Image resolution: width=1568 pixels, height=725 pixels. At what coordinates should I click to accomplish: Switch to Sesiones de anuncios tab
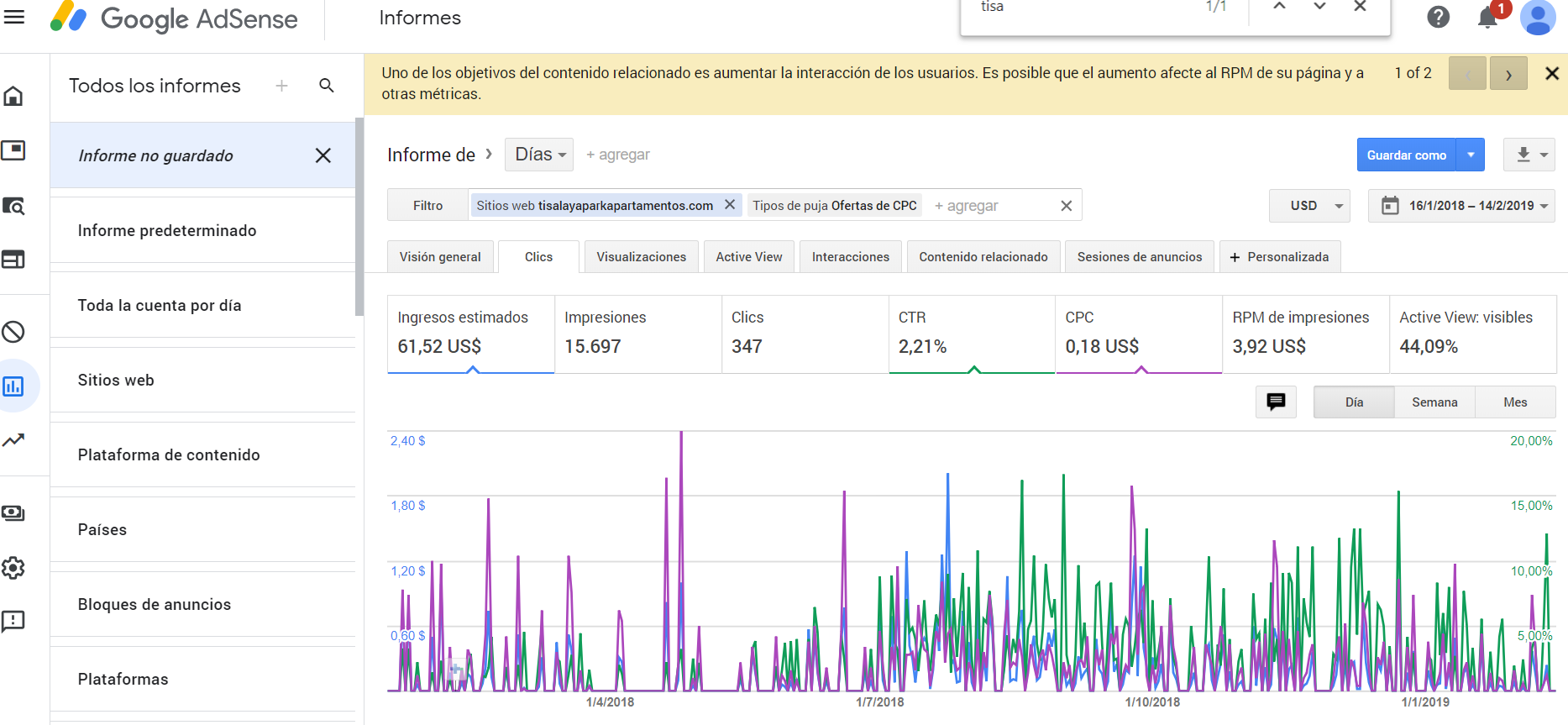pos(1140,257)
